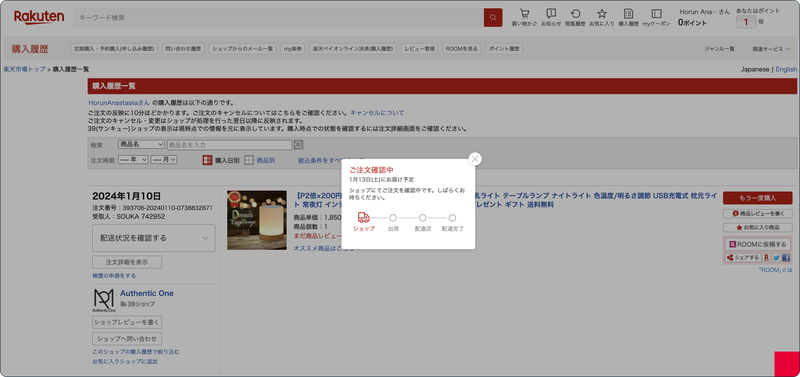Open ROOMを見る tab
Viewport: 800px width, 377px height.
[x=462, y=49]
